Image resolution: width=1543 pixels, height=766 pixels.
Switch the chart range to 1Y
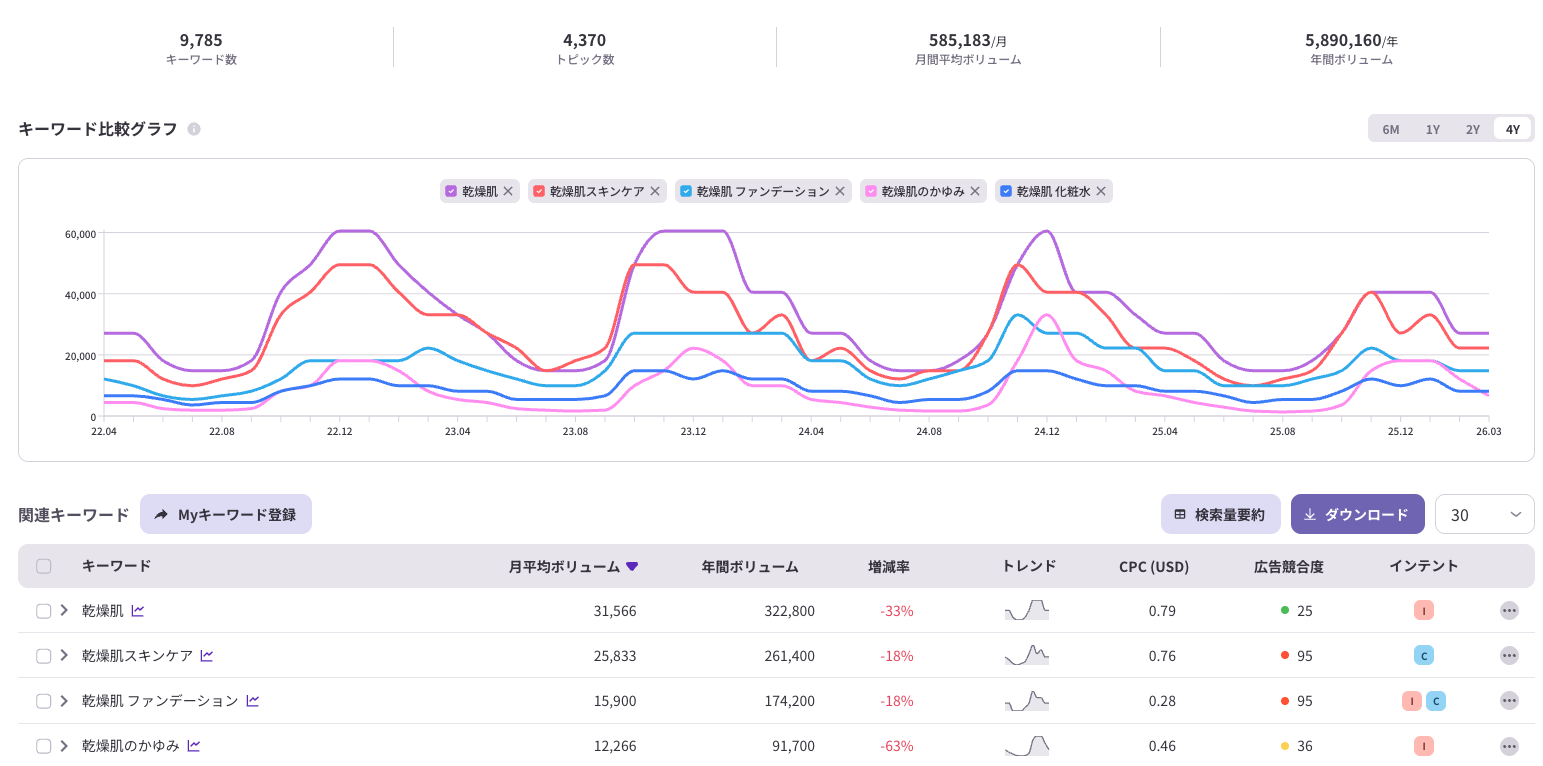pos(1431,128)
